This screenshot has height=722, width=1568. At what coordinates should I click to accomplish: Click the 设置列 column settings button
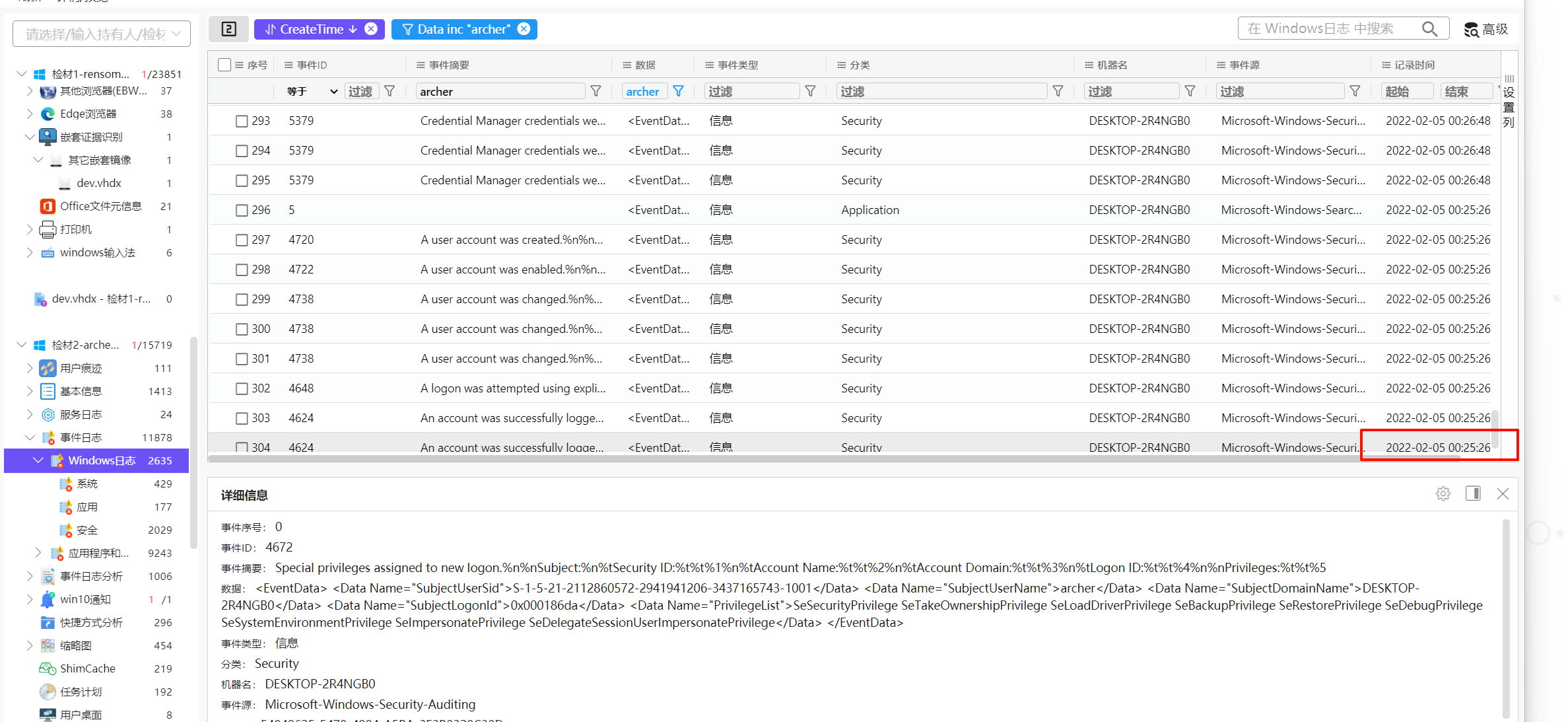coord(1509,102)
